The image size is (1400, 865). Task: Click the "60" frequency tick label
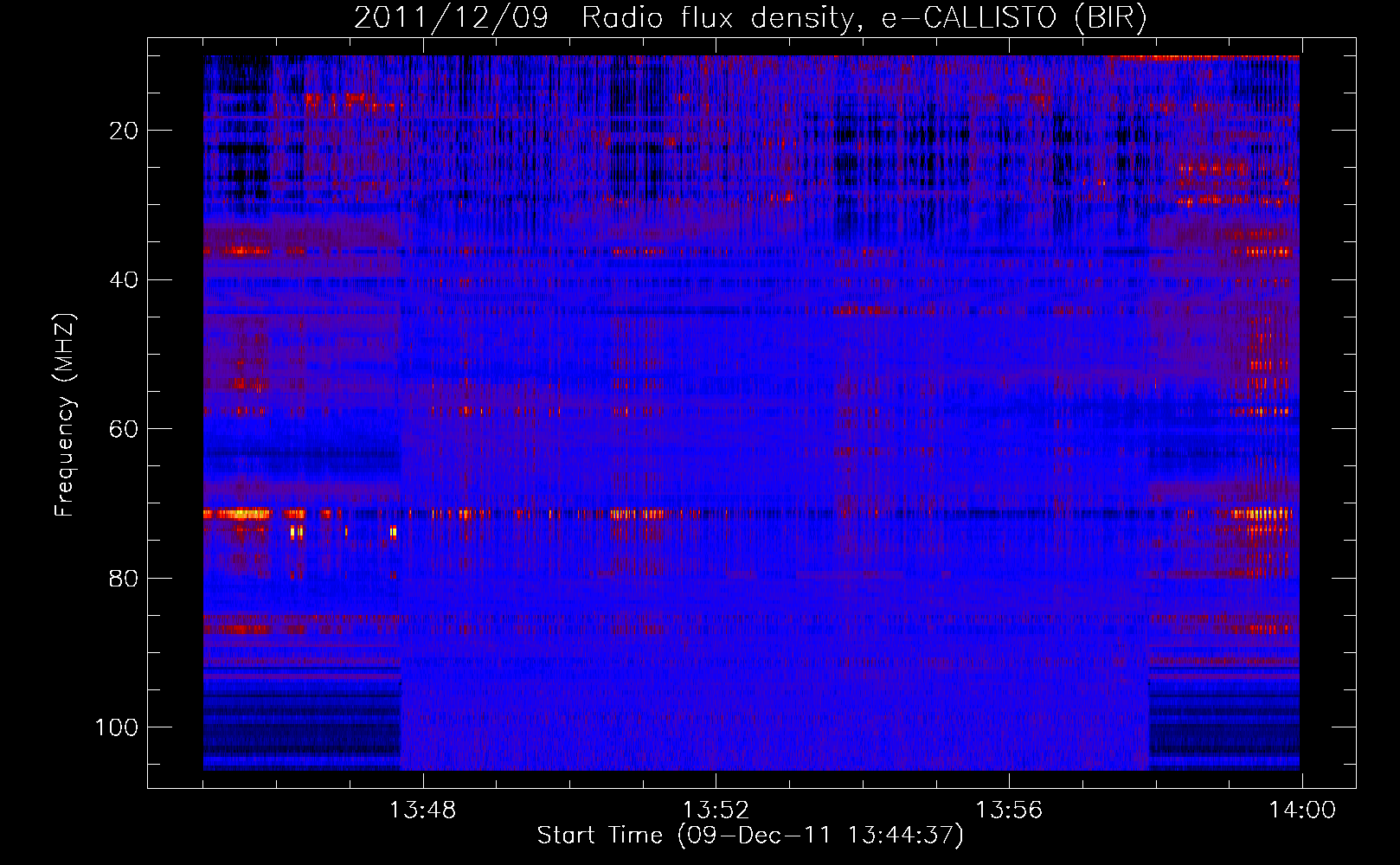[x=124, y=429]
